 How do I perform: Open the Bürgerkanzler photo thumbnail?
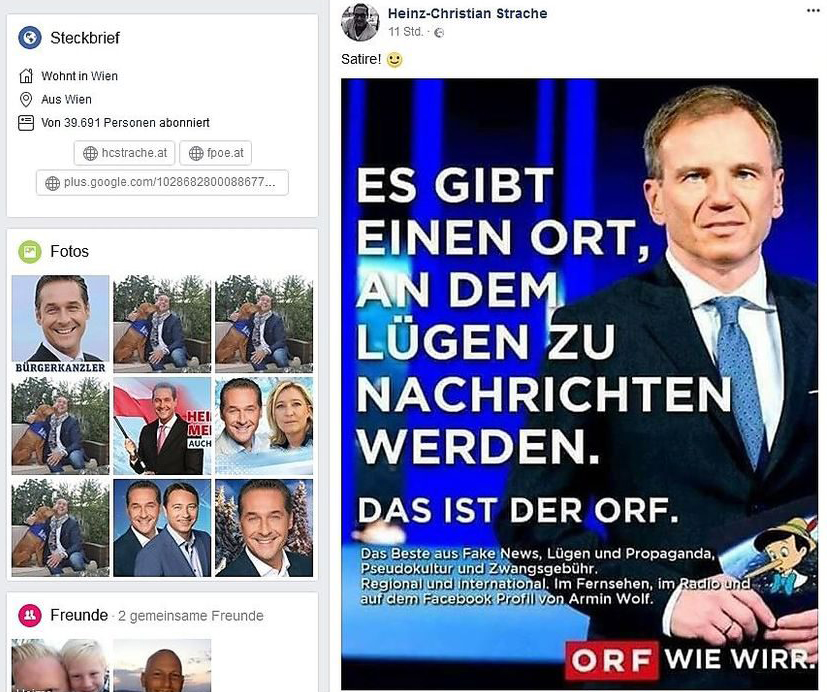[x=61, y=324]
